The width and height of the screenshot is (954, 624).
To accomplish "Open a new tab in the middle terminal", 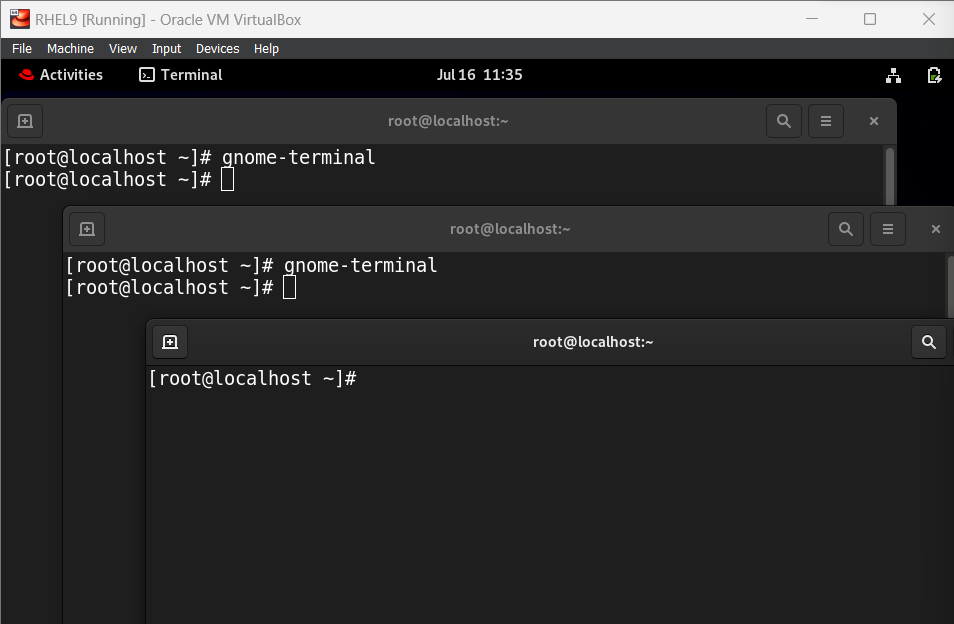I will 86,228.
